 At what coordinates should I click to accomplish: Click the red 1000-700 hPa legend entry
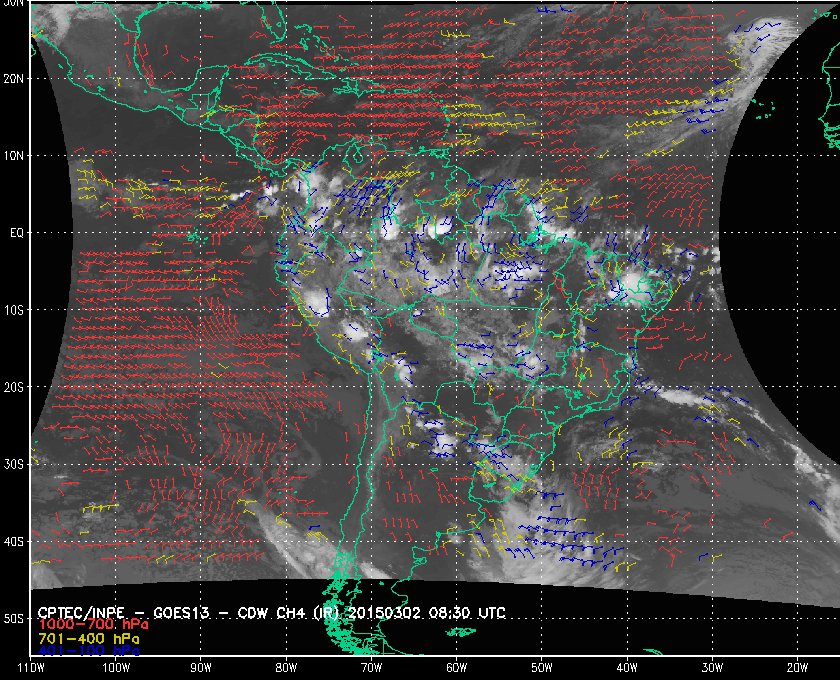(x=93, y=625)
